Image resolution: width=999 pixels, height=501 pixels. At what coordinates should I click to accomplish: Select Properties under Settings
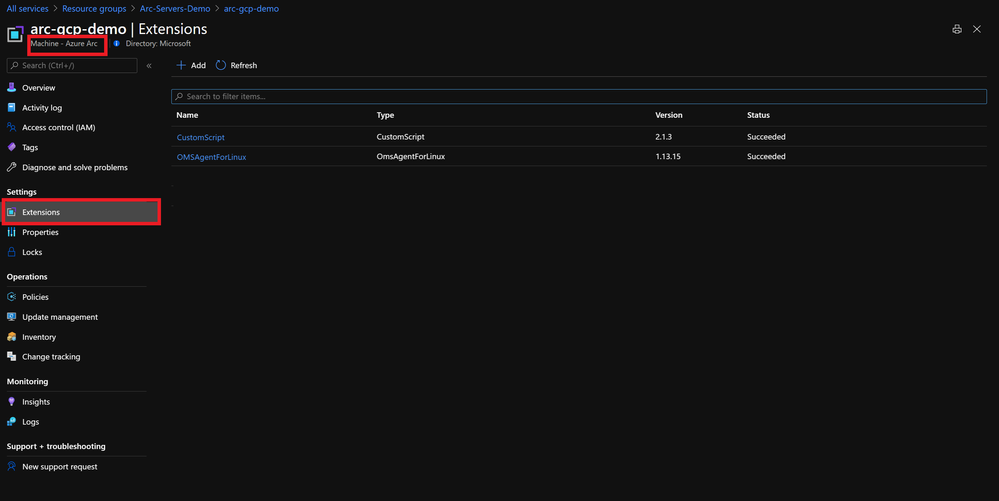click(x=40, y=232)
